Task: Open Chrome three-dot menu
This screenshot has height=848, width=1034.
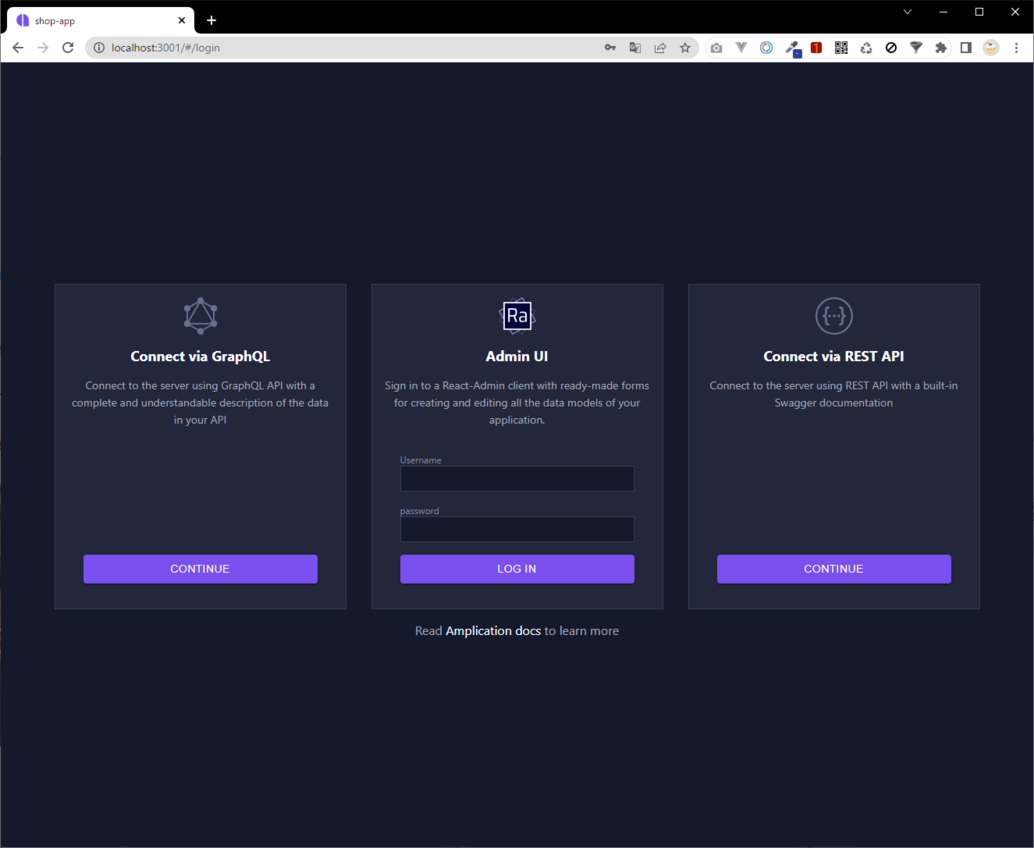Action: click(1016, 47)
